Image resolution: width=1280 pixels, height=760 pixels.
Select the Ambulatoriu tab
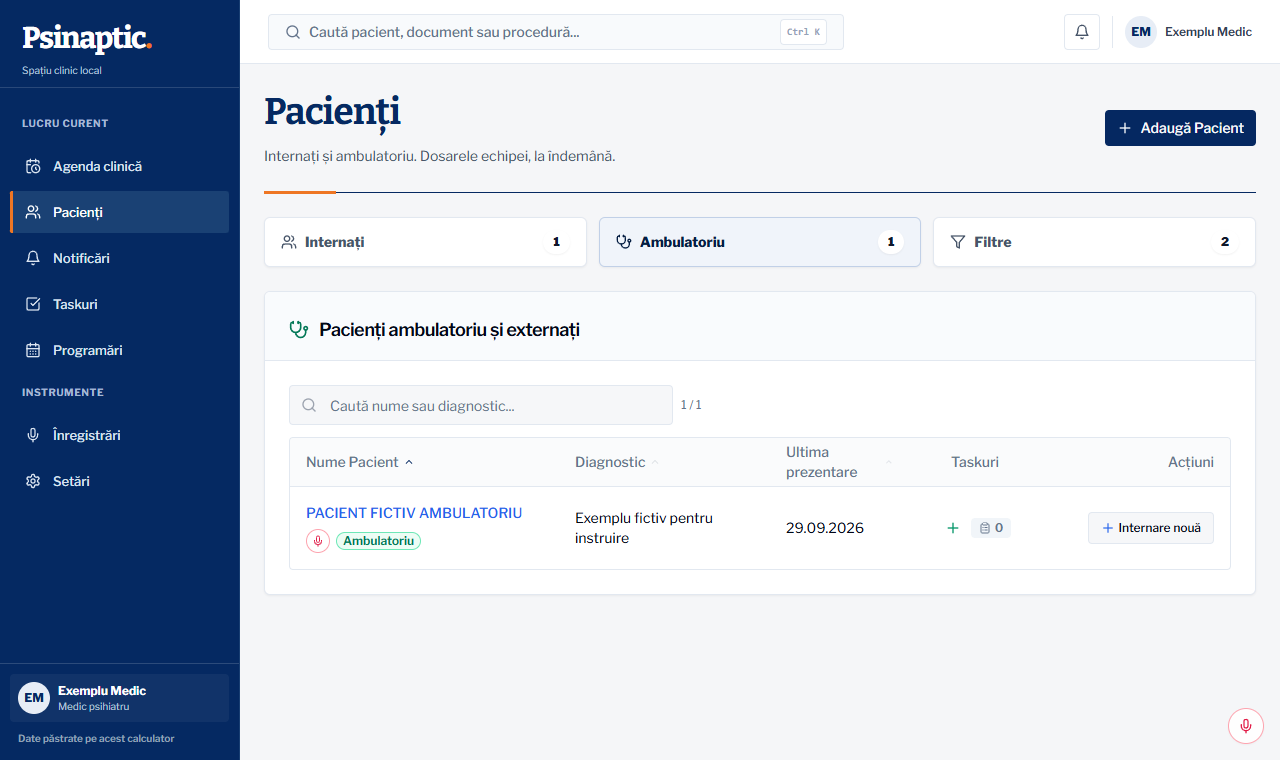tap(760, 242)
